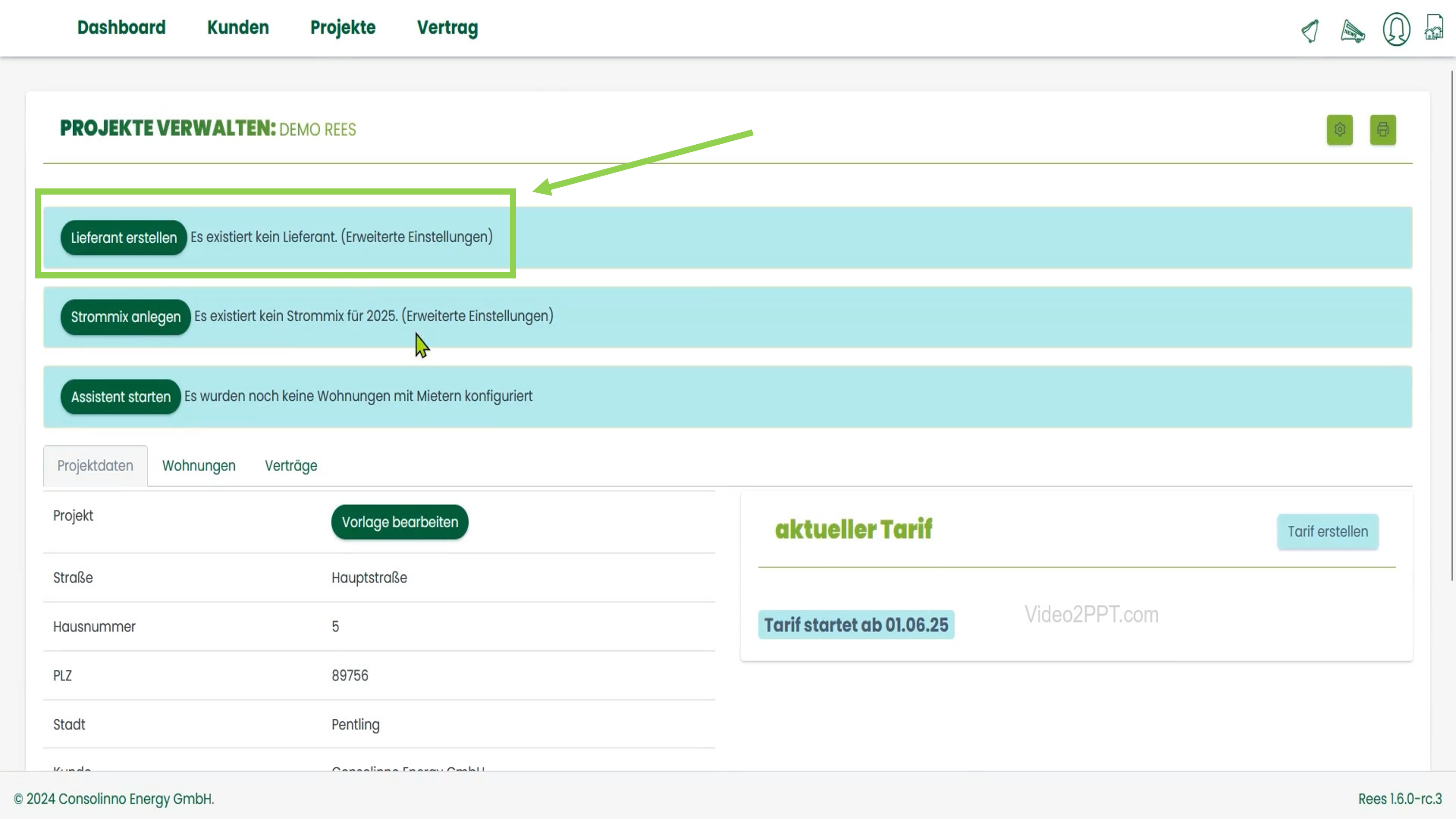Open the user profile avatar icon

1396,30
